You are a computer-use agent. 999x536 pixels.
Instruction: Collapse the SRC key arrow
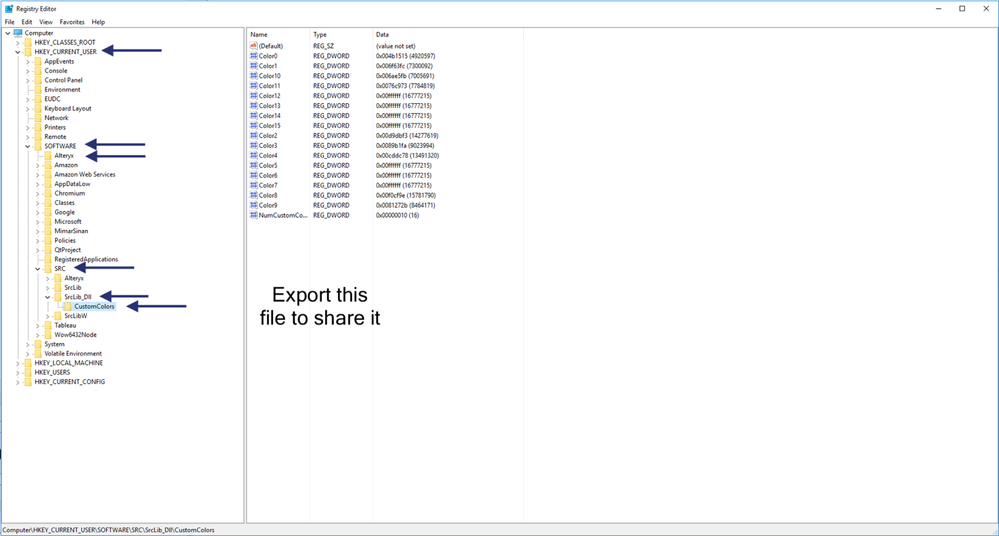38,269
